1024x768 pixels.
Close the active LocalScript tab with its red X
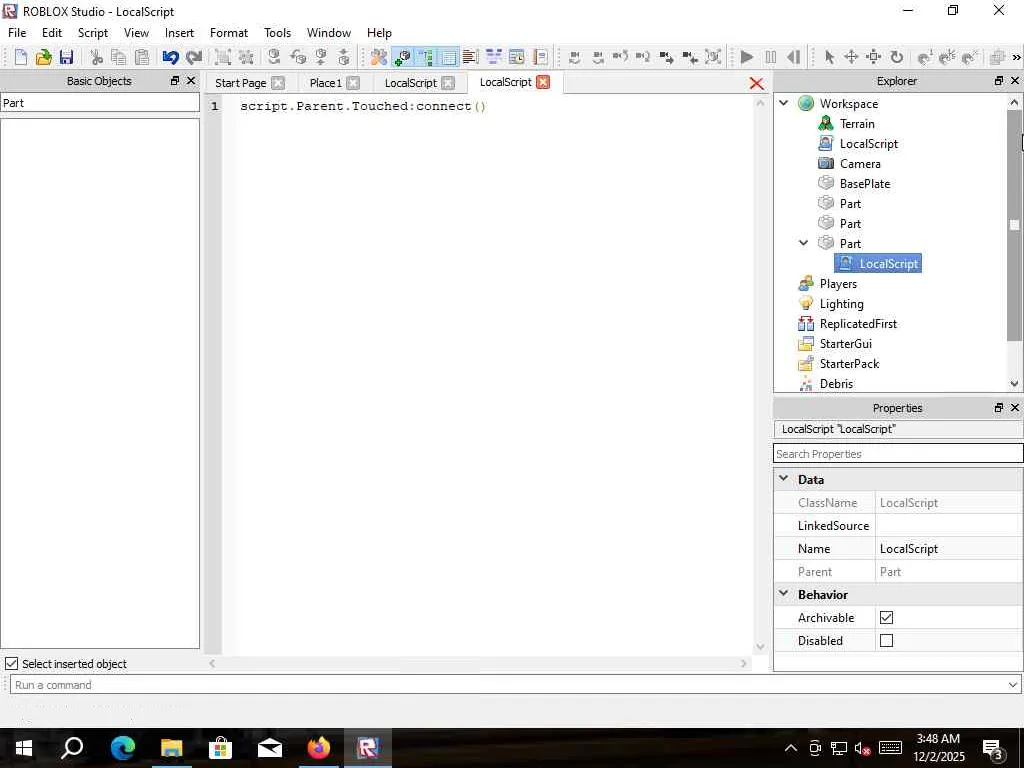click(543, 82)
